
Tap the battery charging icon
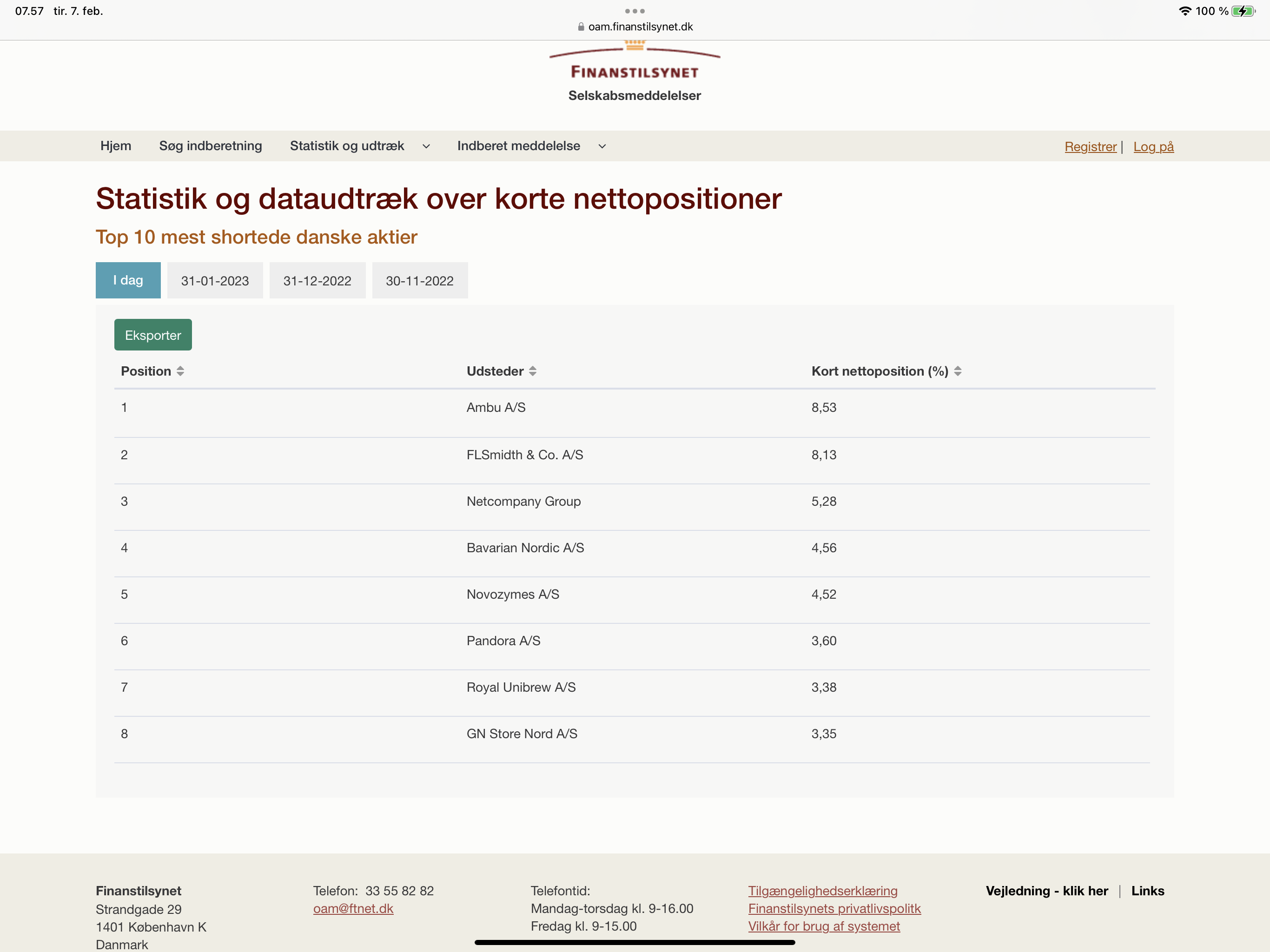click(1243, 11)
